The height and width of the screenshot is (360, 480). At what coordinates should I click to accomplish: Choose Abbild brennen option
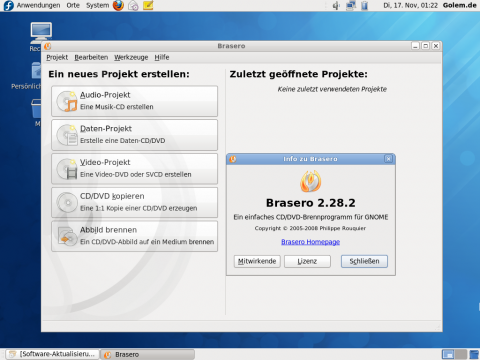tap(135, 236)
